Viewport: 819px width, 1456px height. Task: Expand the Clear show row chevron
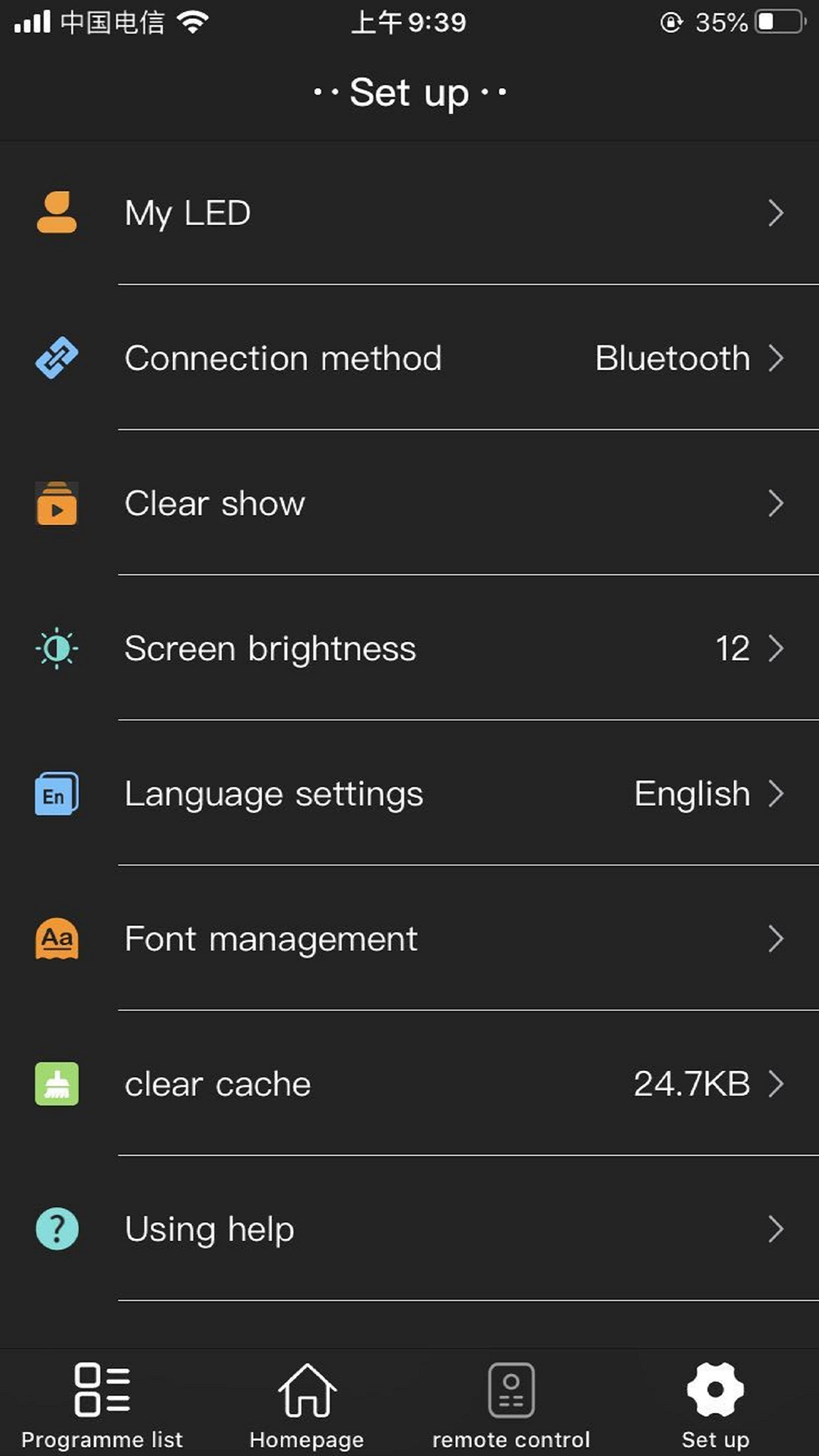pos(776,503)
